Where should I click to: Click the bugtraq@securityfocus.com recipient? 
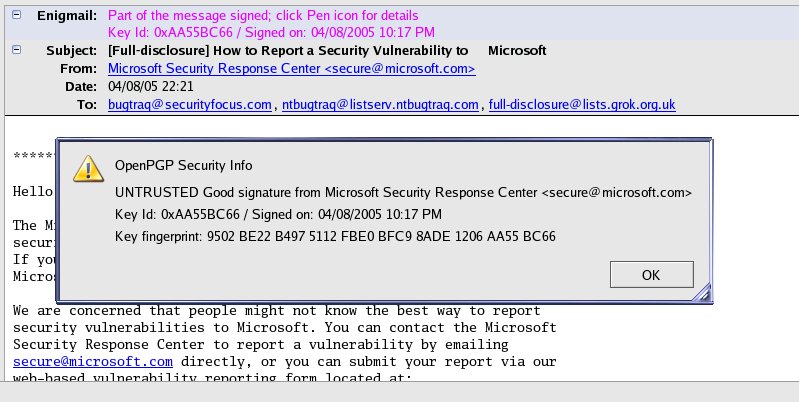click(190, 104)
